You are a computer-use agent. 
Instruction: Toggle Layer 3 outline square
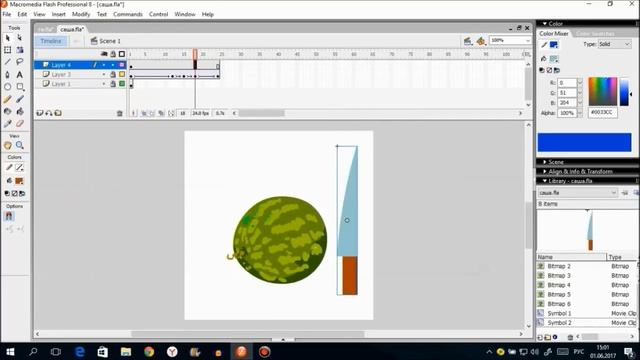pyautogui.click(x=122, y=74)
